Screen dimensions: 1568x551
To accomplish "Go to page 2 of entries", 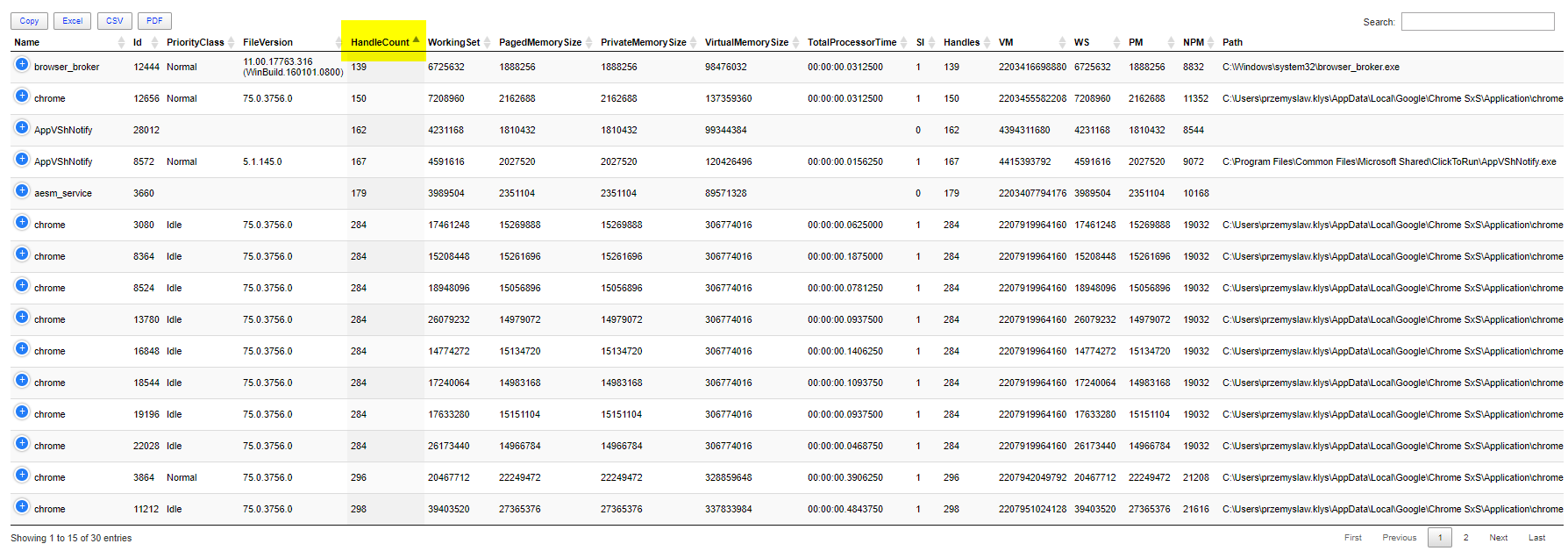I will [x=1465, y=538].
